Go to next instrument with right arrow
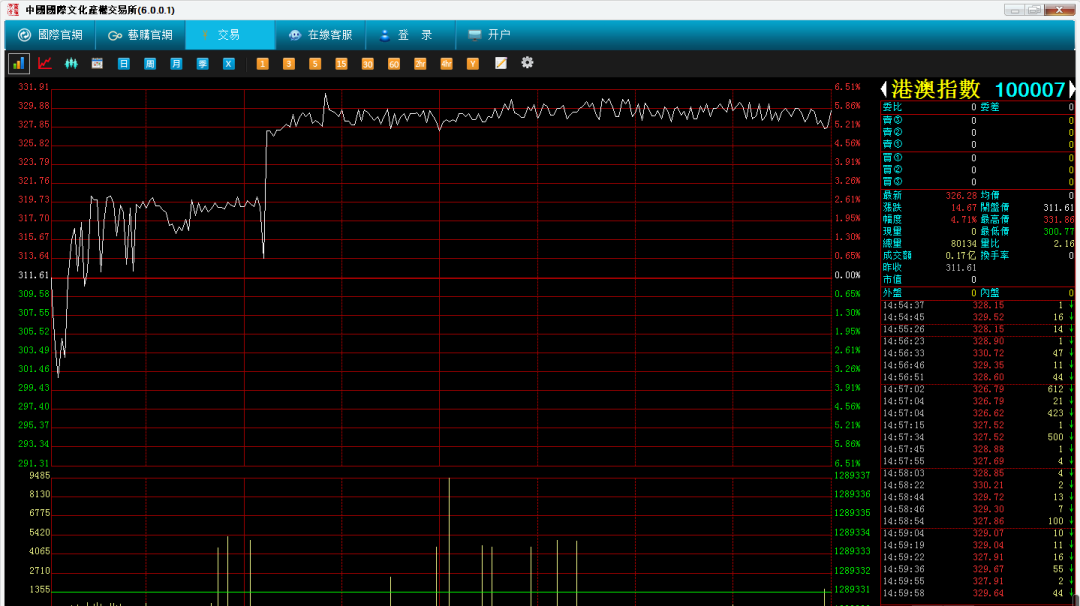Image resolution: width=1080 pixels, height=606 pixels. pos(1071,89)
